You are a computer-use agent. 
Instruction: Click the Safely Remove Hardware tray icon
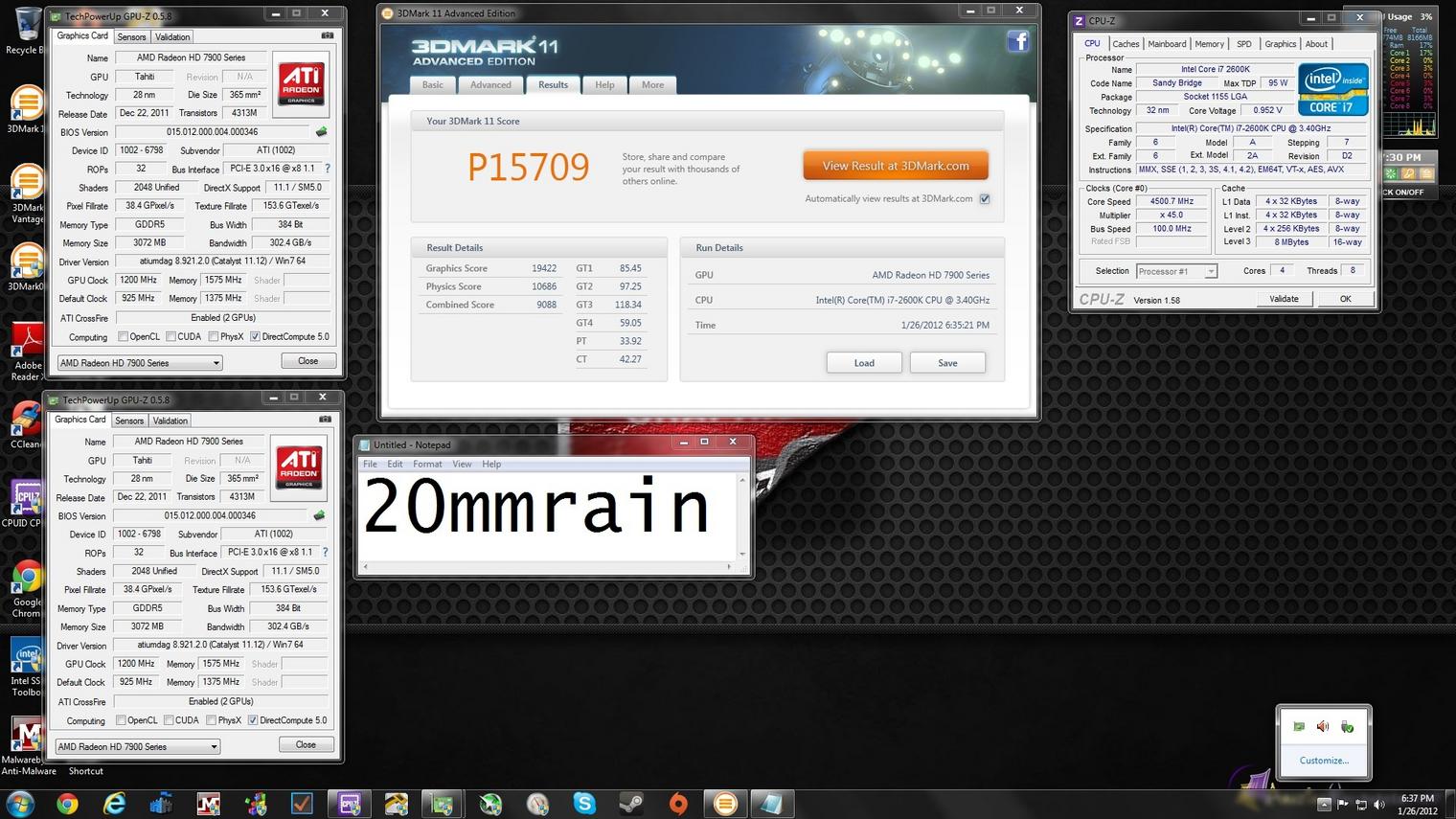(x=1347, y=727)
